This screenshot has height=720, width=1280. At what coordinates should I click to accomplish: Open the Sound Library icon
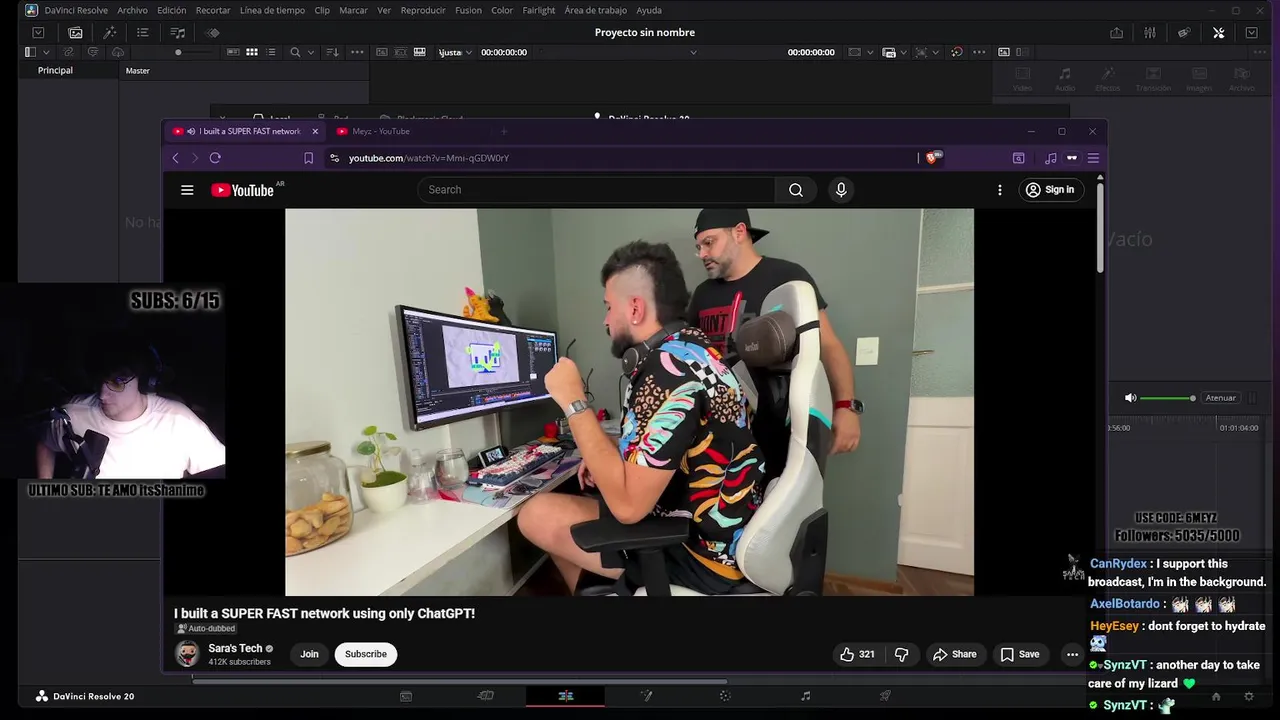(178, 33)
